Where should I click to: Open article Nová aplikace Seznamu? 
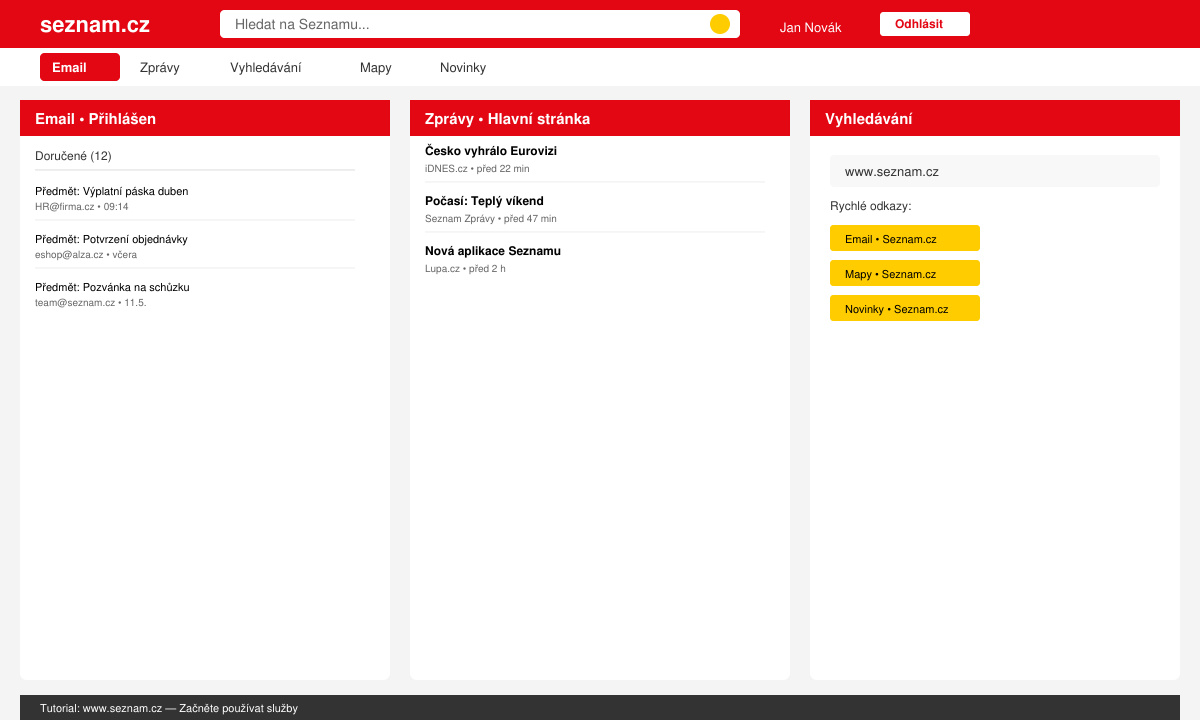493,251
